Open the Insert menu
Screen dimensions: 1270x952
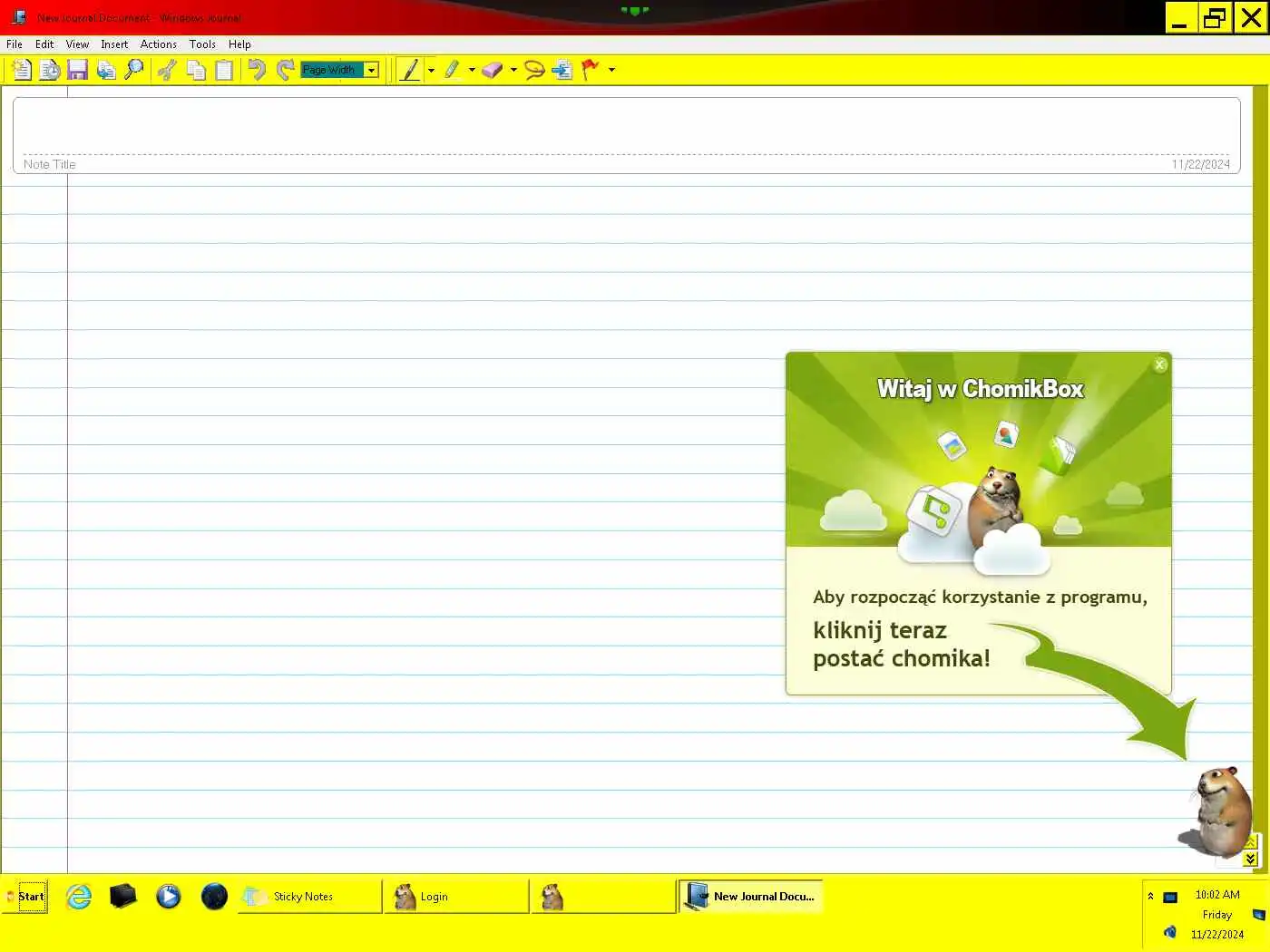tap(114, 44)
